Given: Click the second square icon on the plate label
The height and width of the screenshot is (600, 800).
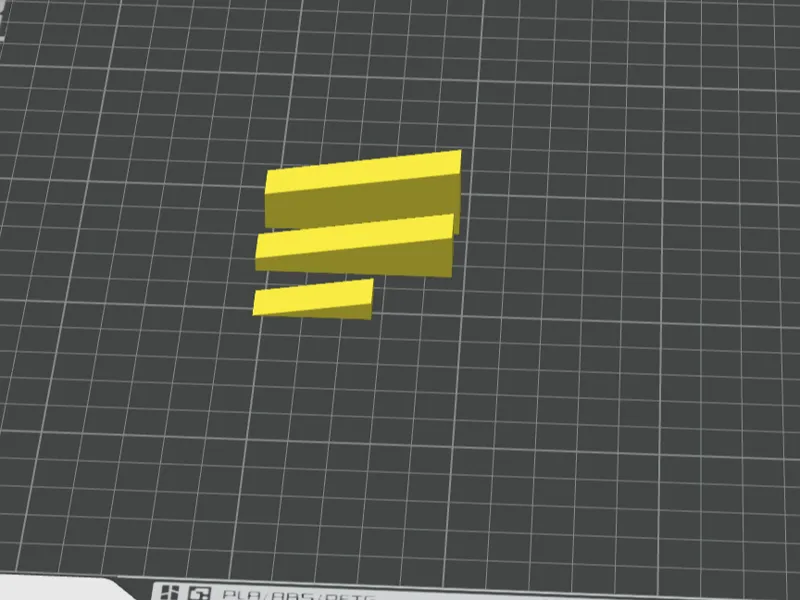Looking at the screenshot, I should [x=199, y=593].
